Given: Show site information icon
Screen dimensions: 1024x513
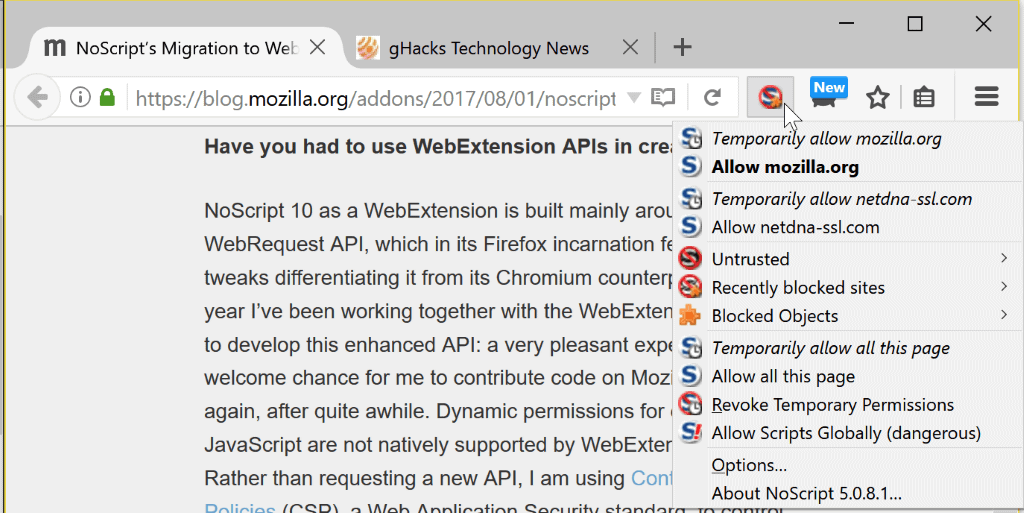Looking at the screenshot, I should click(x=80, y=98).
